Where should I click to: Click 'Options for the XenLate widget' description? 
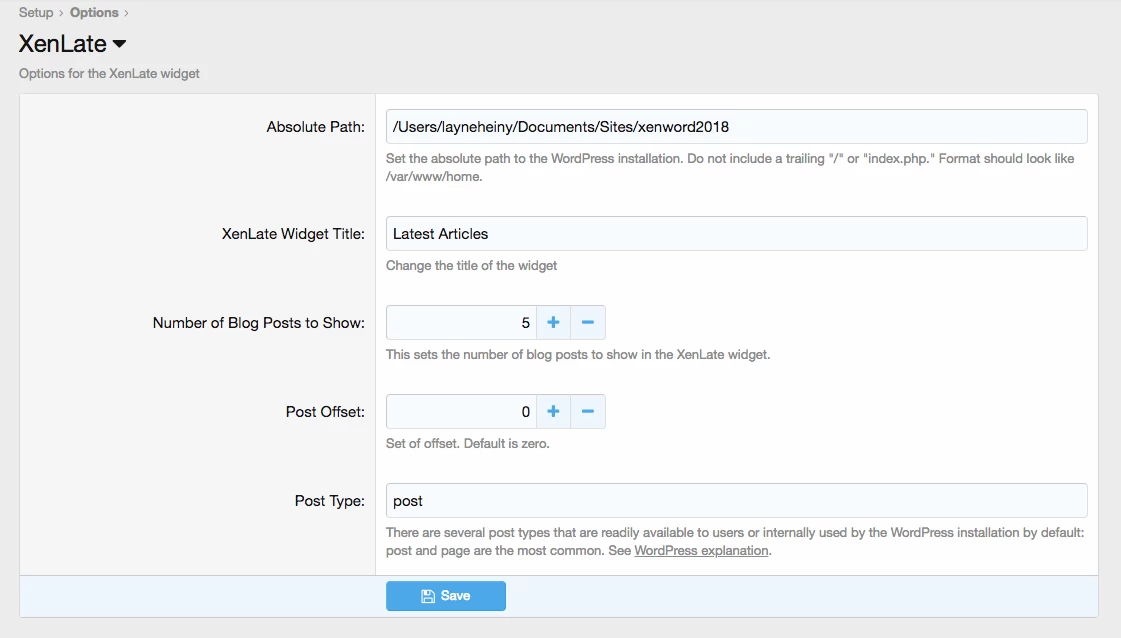pyautogui.click(x=109, y=74)
